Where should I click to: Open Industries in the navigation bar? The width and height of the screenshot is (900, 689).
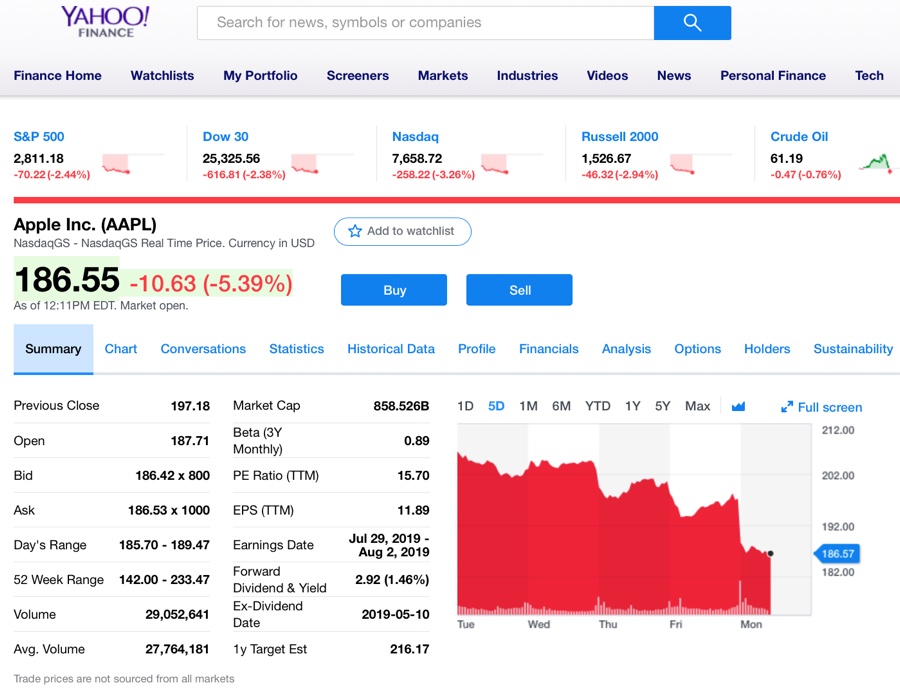point(527,76)
